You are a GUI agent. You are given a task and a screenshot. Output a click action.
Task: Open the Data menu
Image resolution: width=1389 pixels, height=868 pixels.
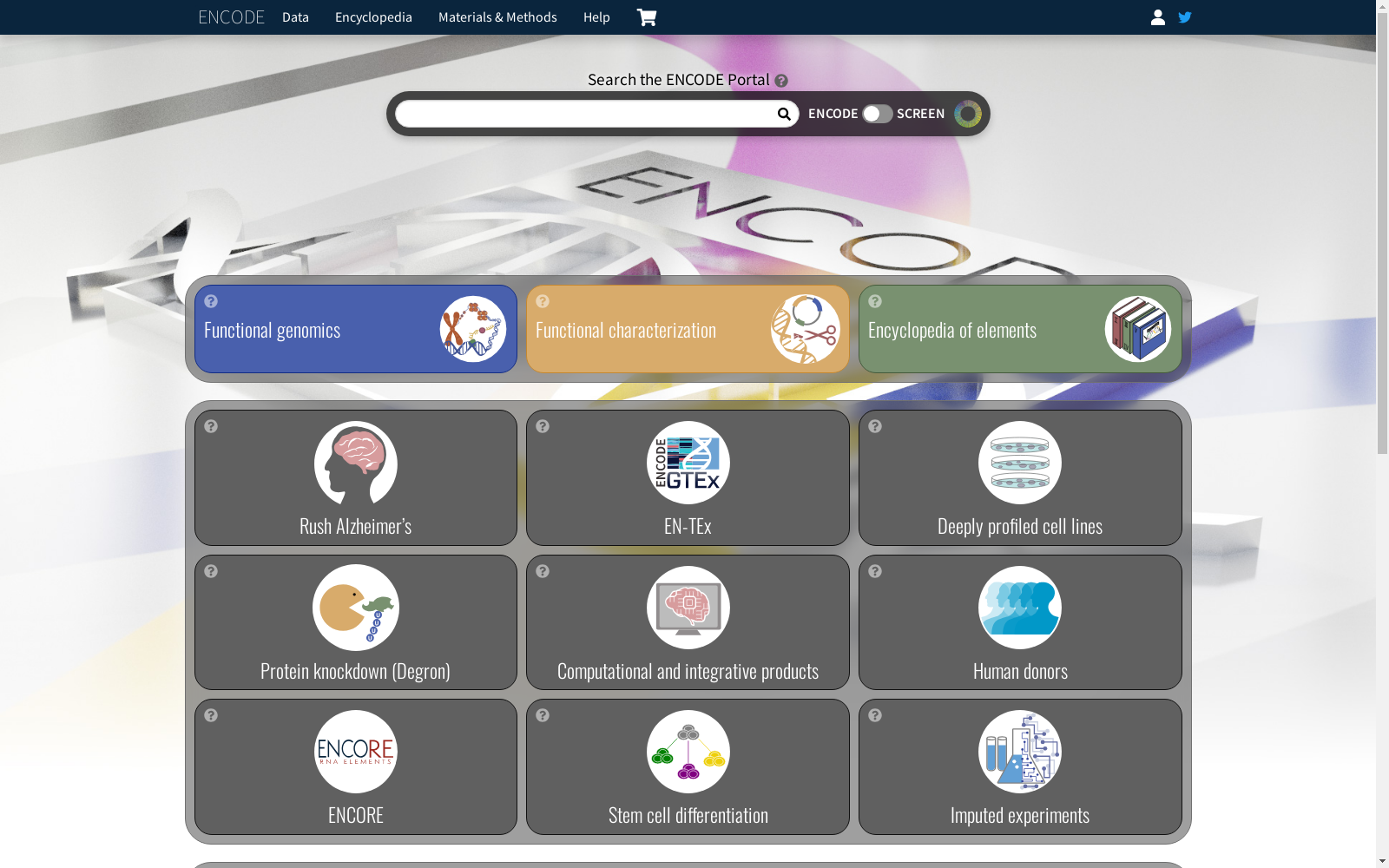click(295, 17)
